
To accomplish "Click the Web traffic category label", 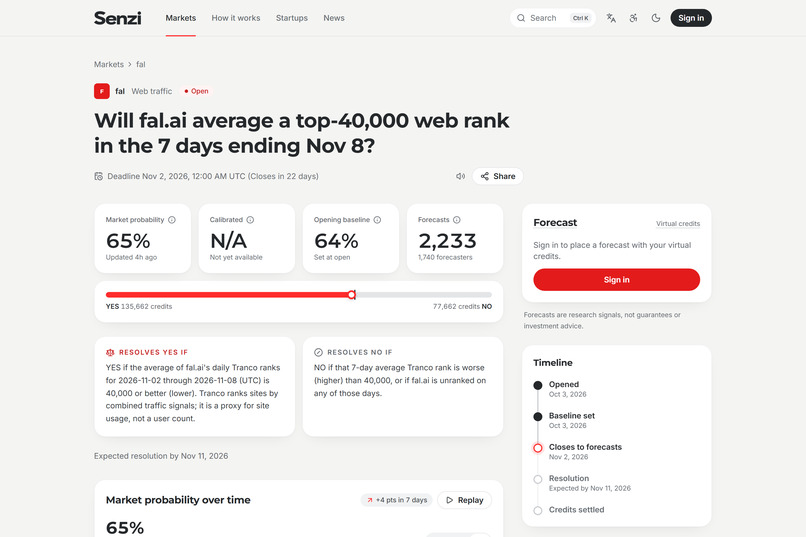I will [152, 91].
